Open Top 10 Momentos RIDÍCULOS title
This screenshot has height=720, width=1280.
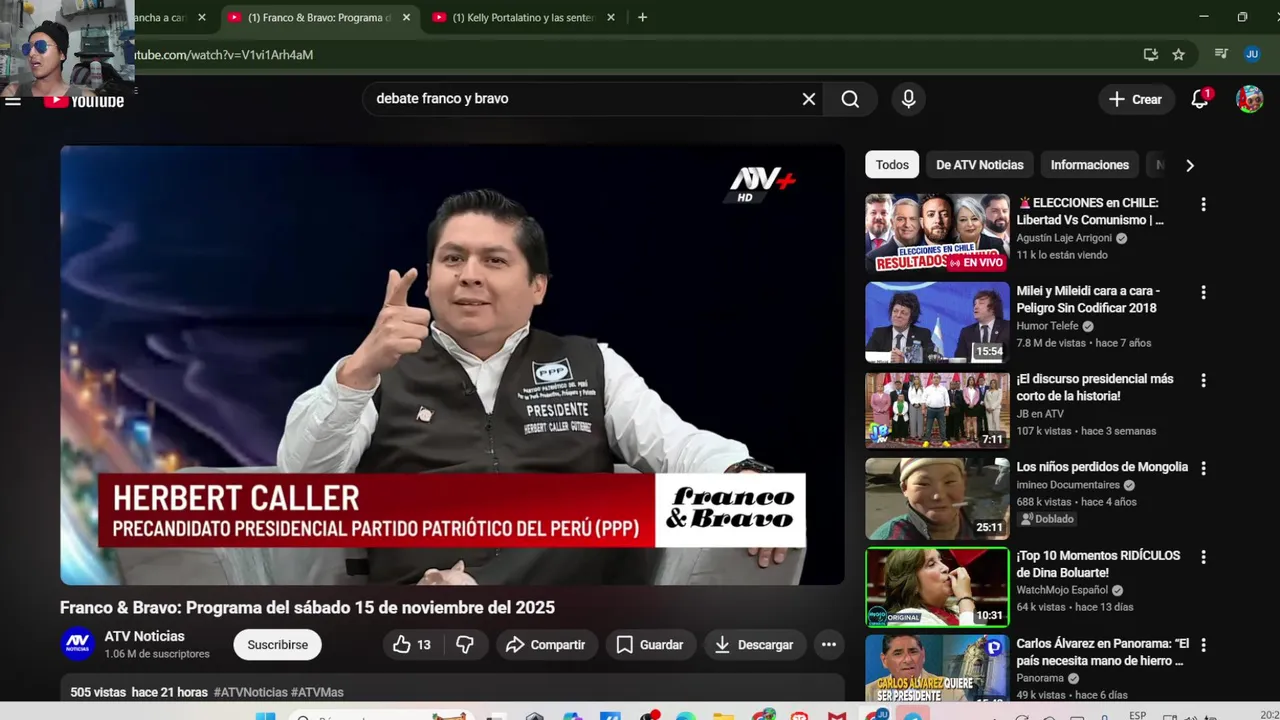coord(1098,564)
